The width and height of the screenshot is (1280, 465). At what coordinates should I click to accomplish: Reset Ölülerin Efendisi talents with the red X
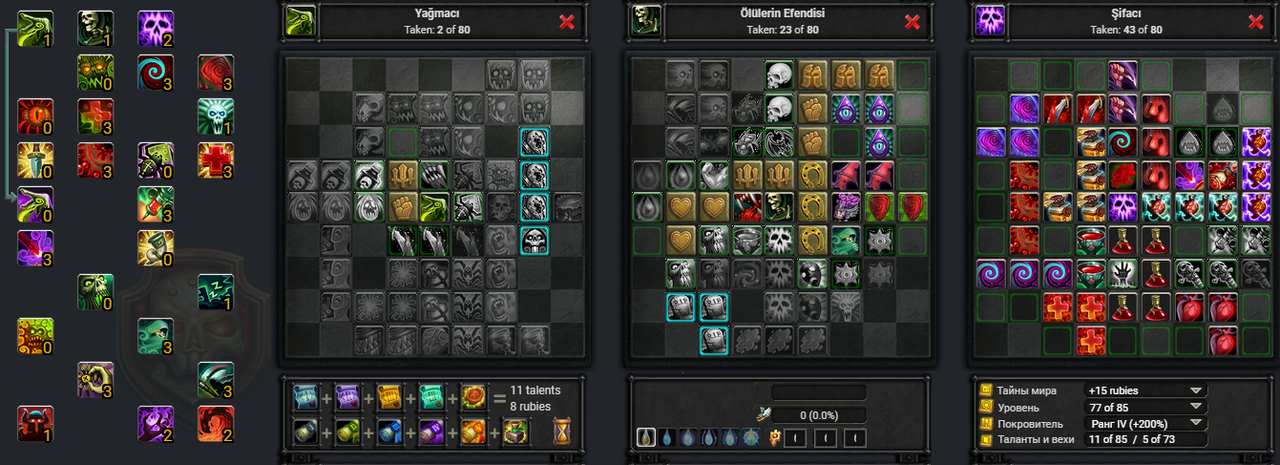tap(912, 22)
